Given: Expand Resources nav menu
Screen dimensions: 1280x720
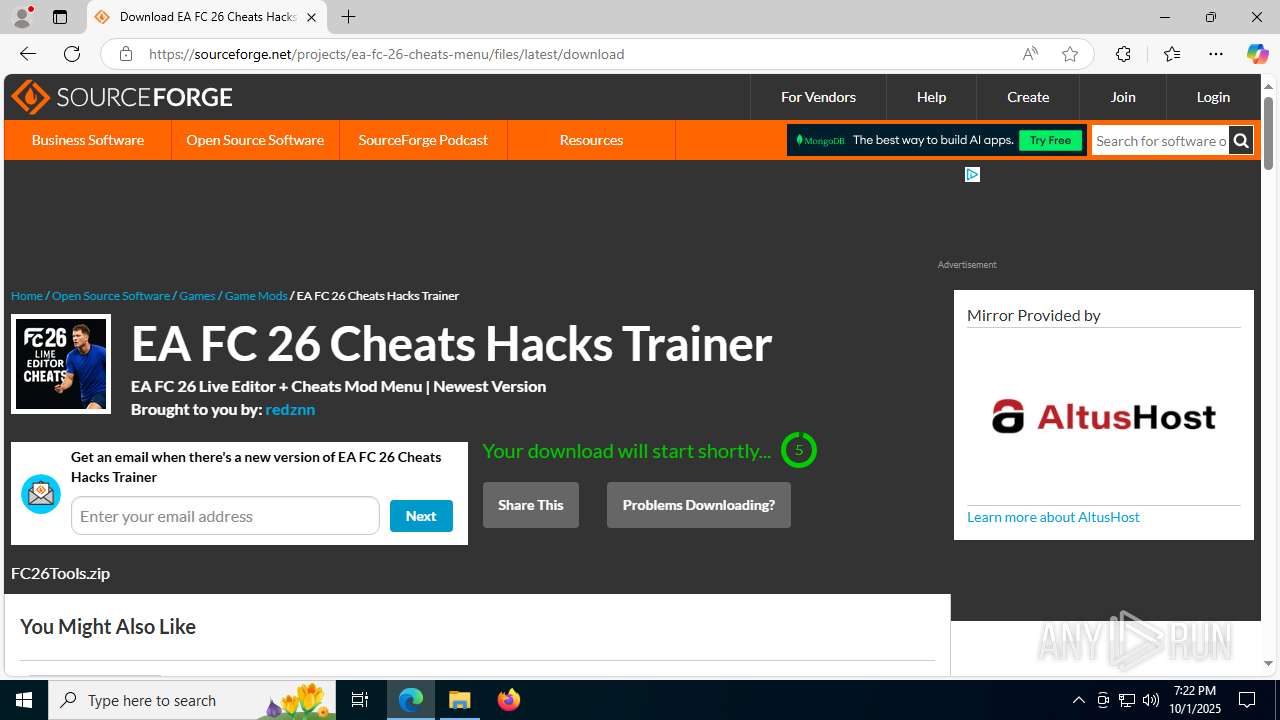Looking at the screenshot, I should (591, 140).
